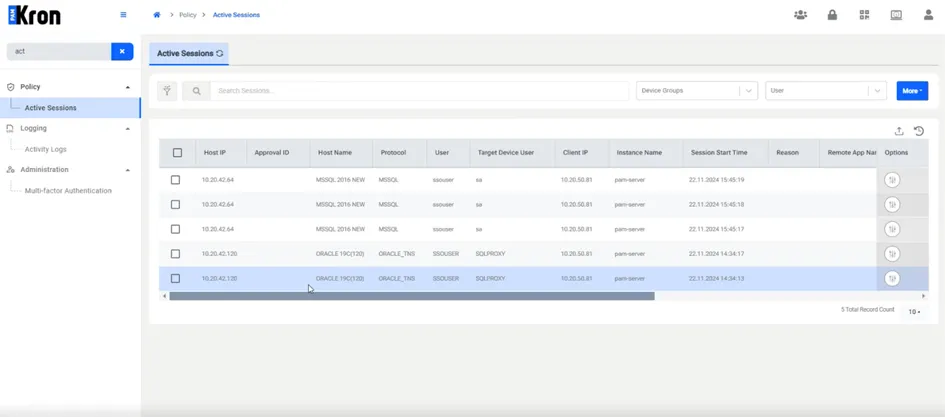Click the hamburger menu icon beside Kron logo
945x417 pixels.
(124, 15)
